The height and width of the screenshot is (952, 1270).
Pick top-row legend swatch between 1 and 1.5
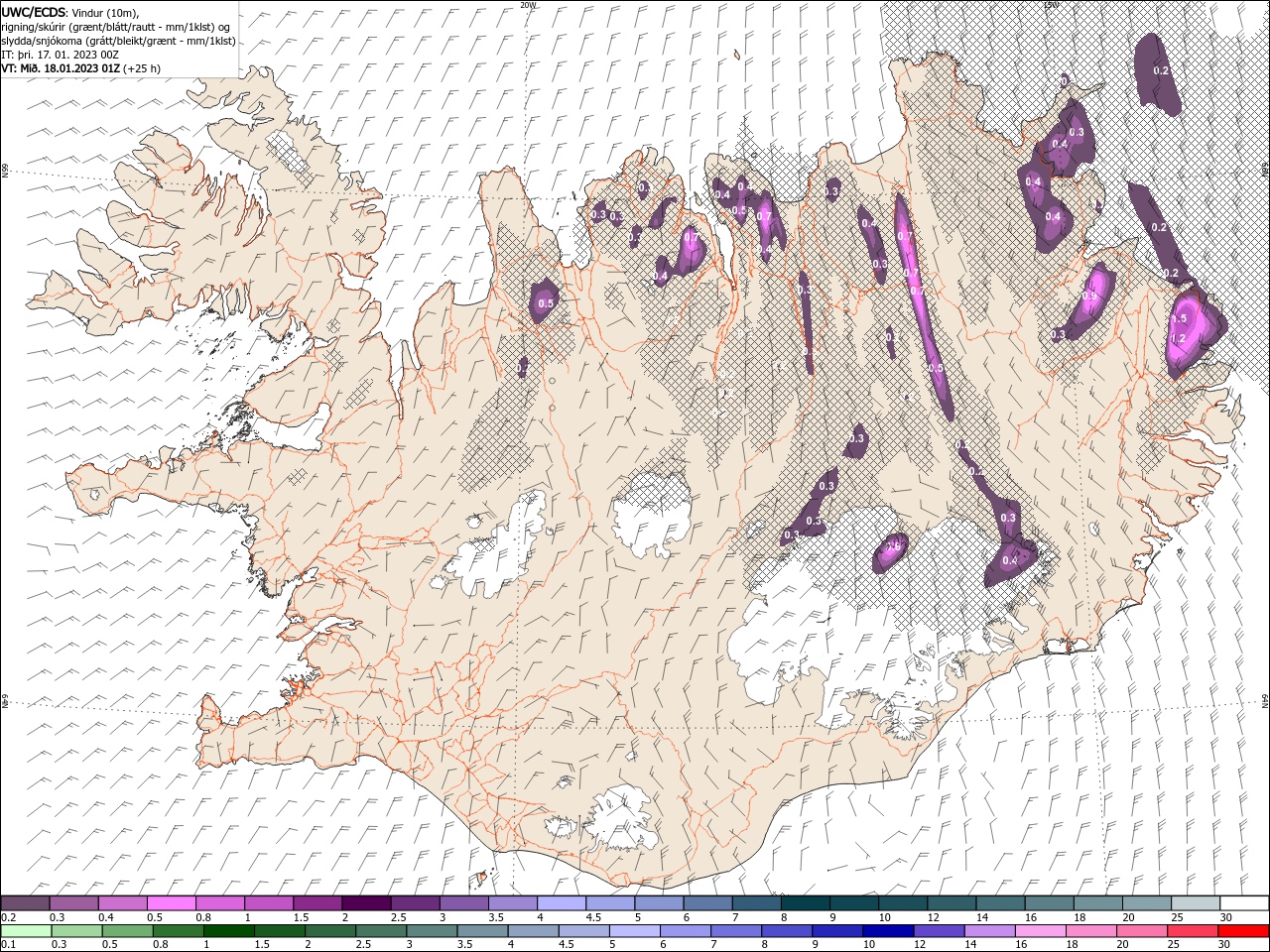268,903
